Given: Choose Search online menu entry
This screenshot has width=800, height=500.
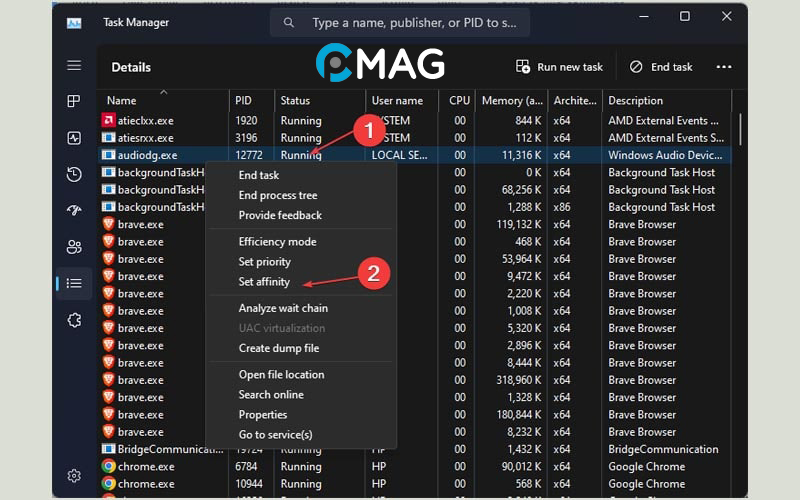Looking at the screenshot, I should (271, 394).
